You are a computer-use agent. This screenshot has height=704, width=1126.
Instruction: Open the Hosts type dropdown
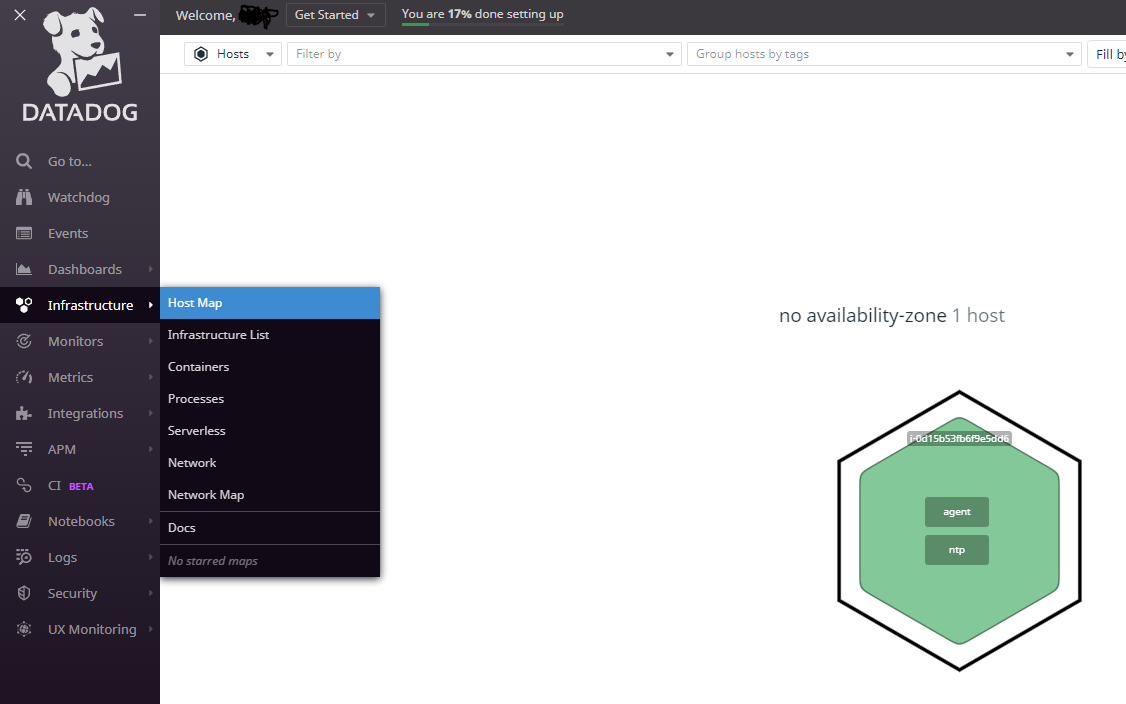(x=233, y=54)
